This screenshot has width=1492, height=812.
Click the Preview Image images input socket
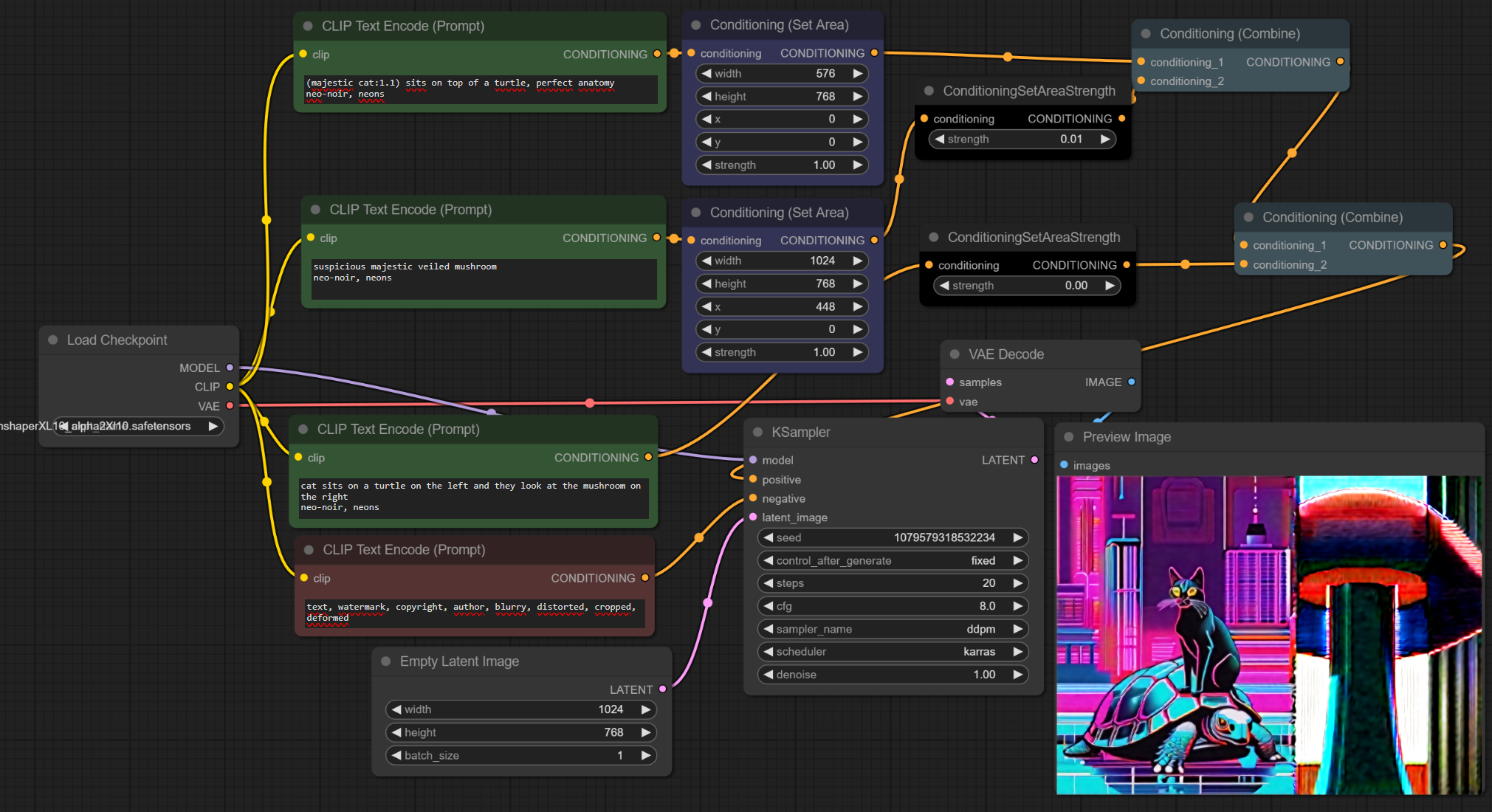click(1064, 465)
